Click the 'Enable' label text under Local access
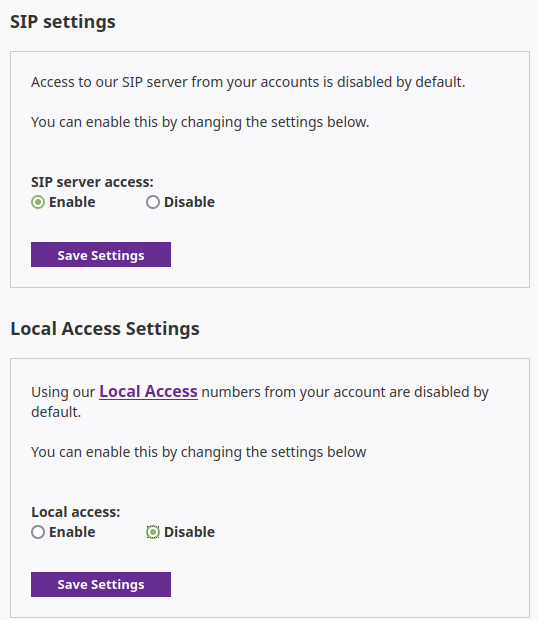The height and width of the screenshot is (620, 538). coord(72,532)
